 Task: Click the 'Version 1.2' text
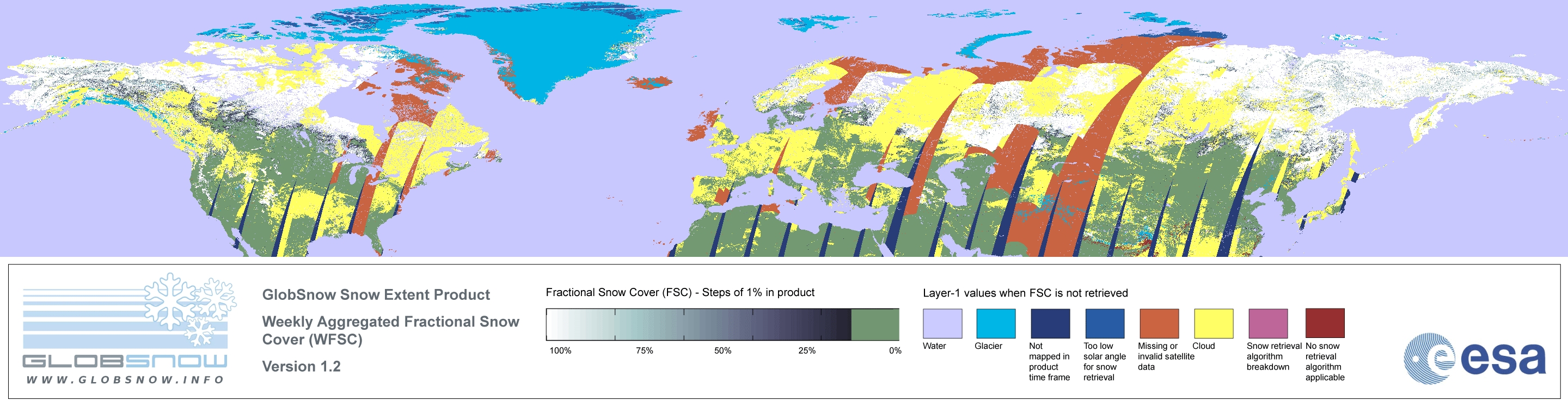301,366
